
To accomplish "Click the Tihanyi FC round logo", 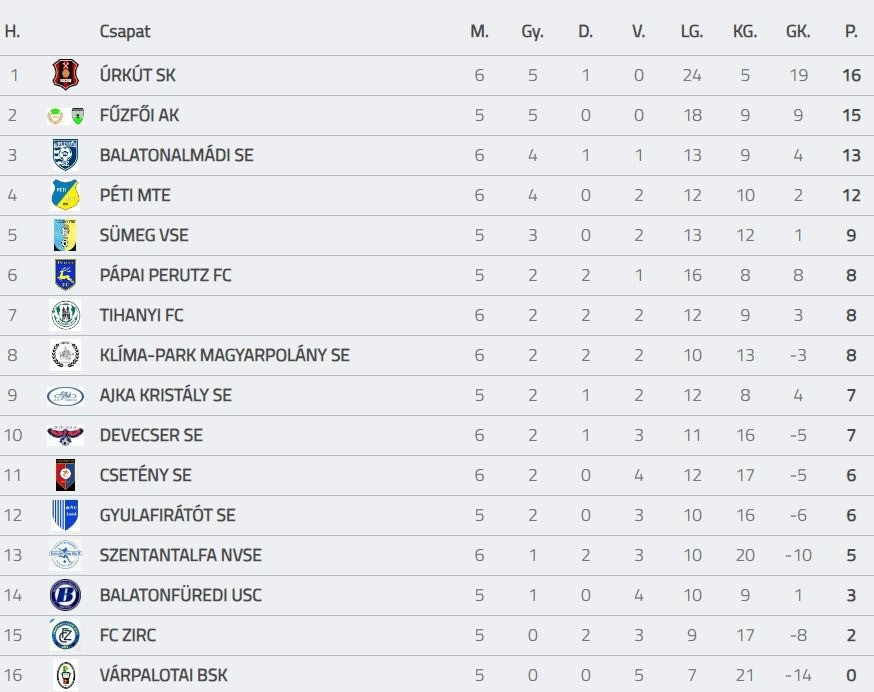I will click(x=65, y=315).
